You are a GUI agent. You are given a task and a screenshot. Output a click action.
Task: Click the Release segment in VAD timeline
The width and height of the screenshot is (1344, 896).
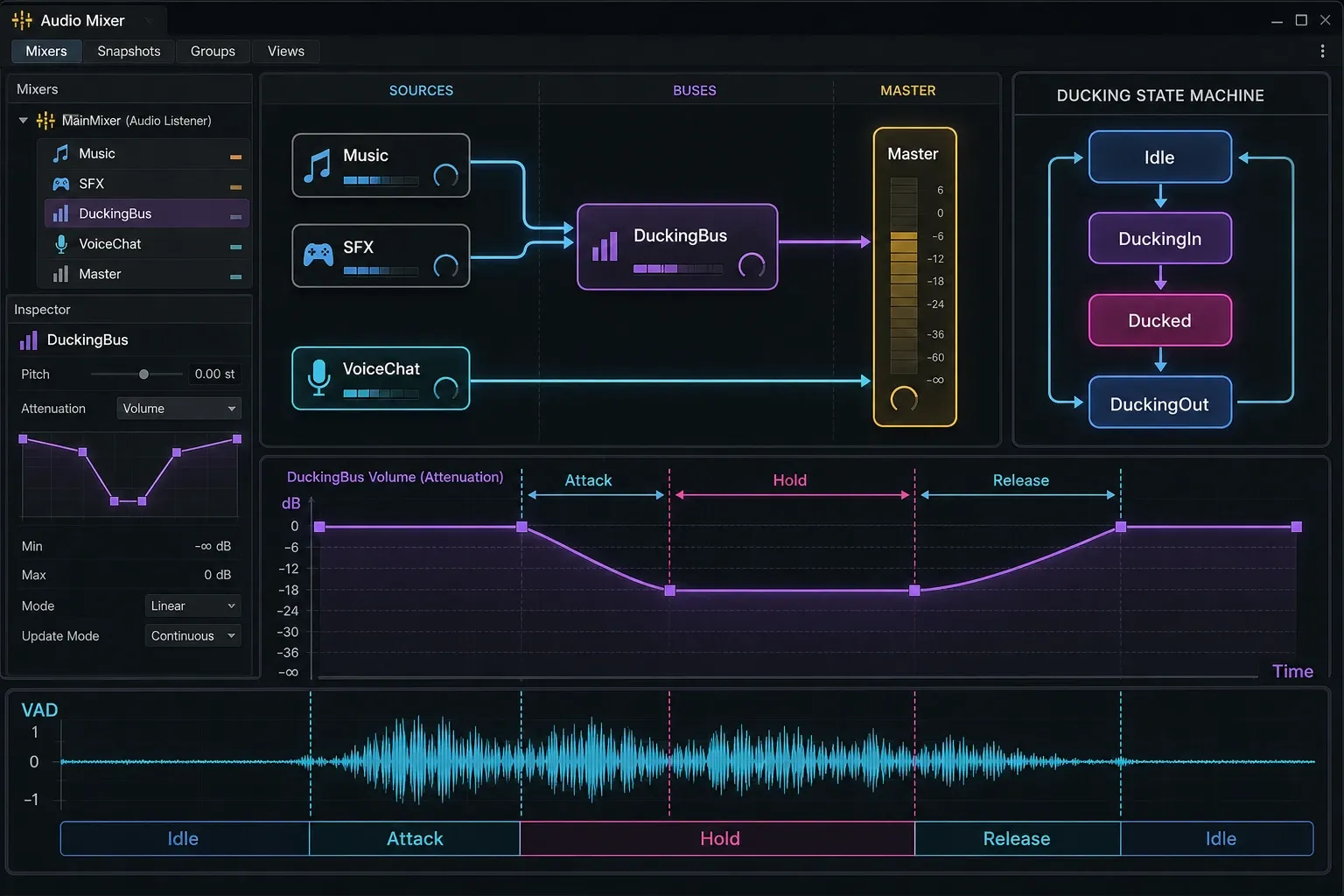1018,838
